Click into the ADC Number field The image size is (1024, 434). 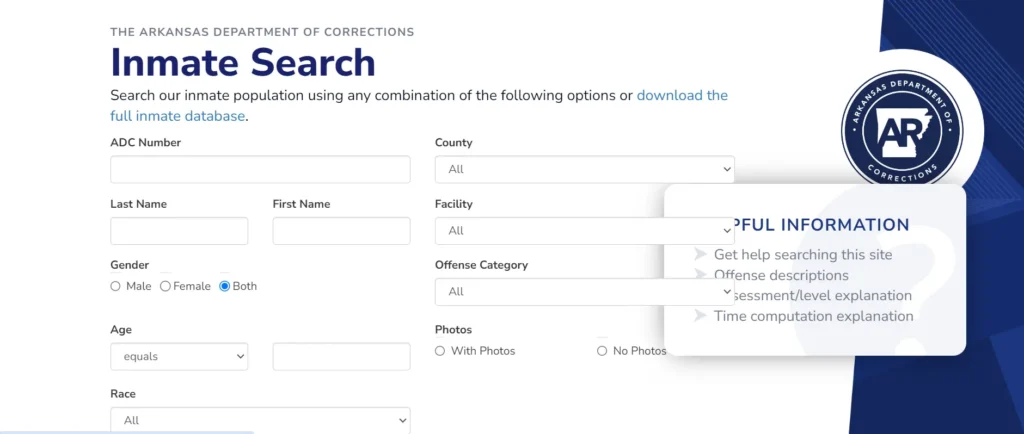[x=260, y=169]
